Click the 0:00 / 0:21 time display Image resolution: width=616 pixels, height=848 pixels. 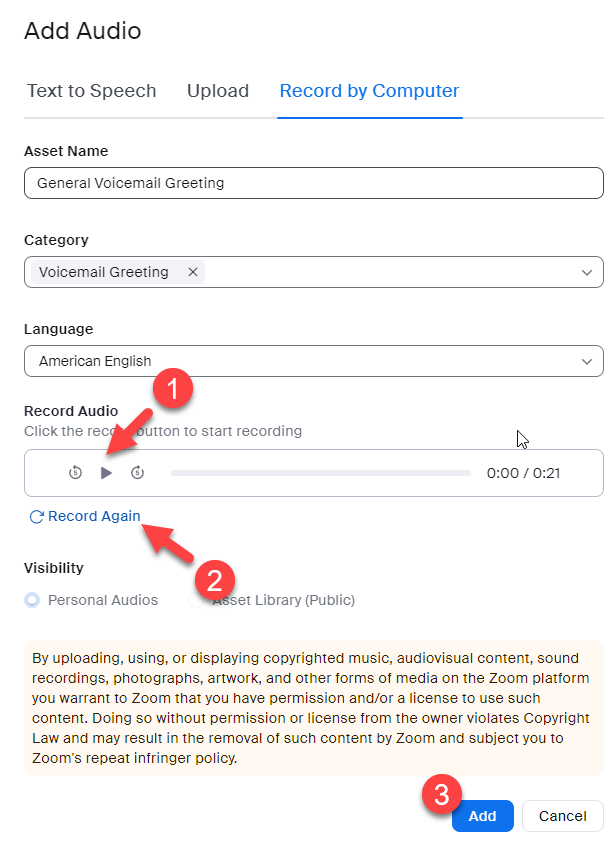point(523,473)
